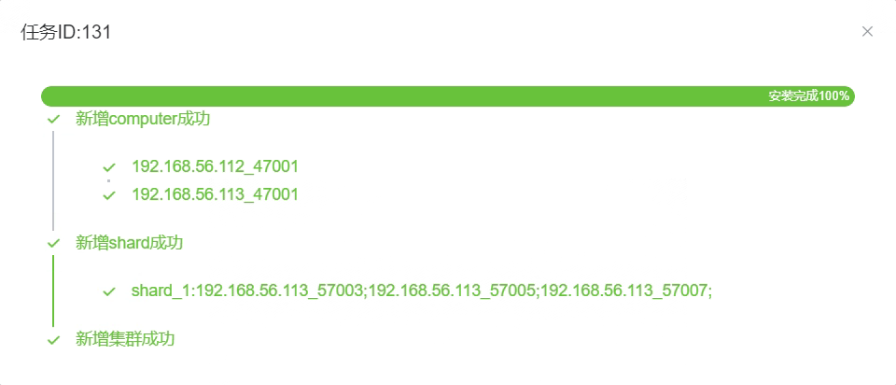This screenshot has width=896, height=385.
Task: Click the gray connector line under computer step
Action: point(53,181)
